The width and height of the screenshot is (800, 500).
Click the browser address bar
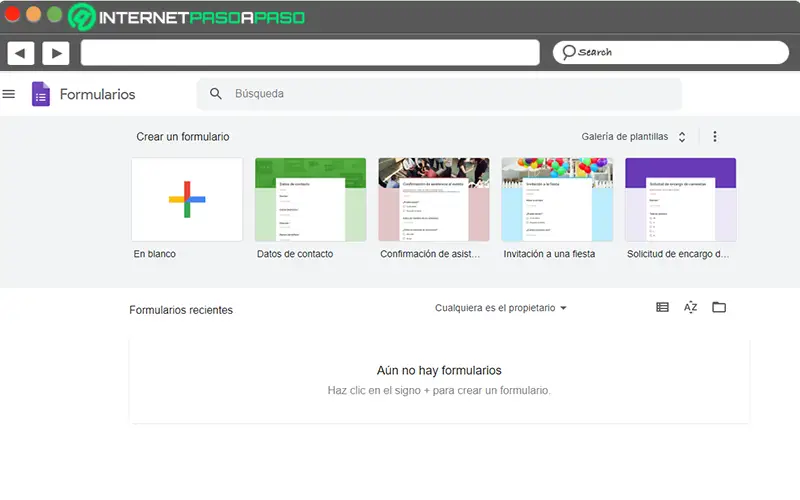pyautogui.click(x=310, y=53)
